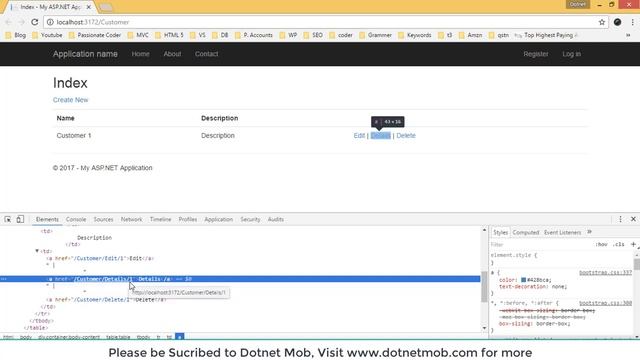Add a new style rule with plus icon

pos(633,244)
